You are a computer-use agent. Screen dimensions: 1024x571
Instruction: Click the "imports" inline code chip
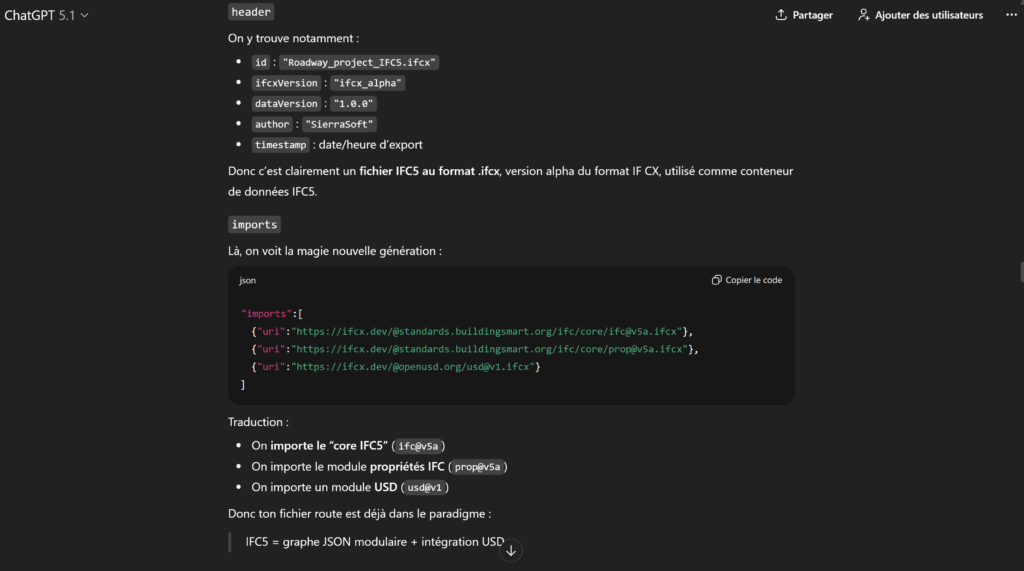(254, 225)
